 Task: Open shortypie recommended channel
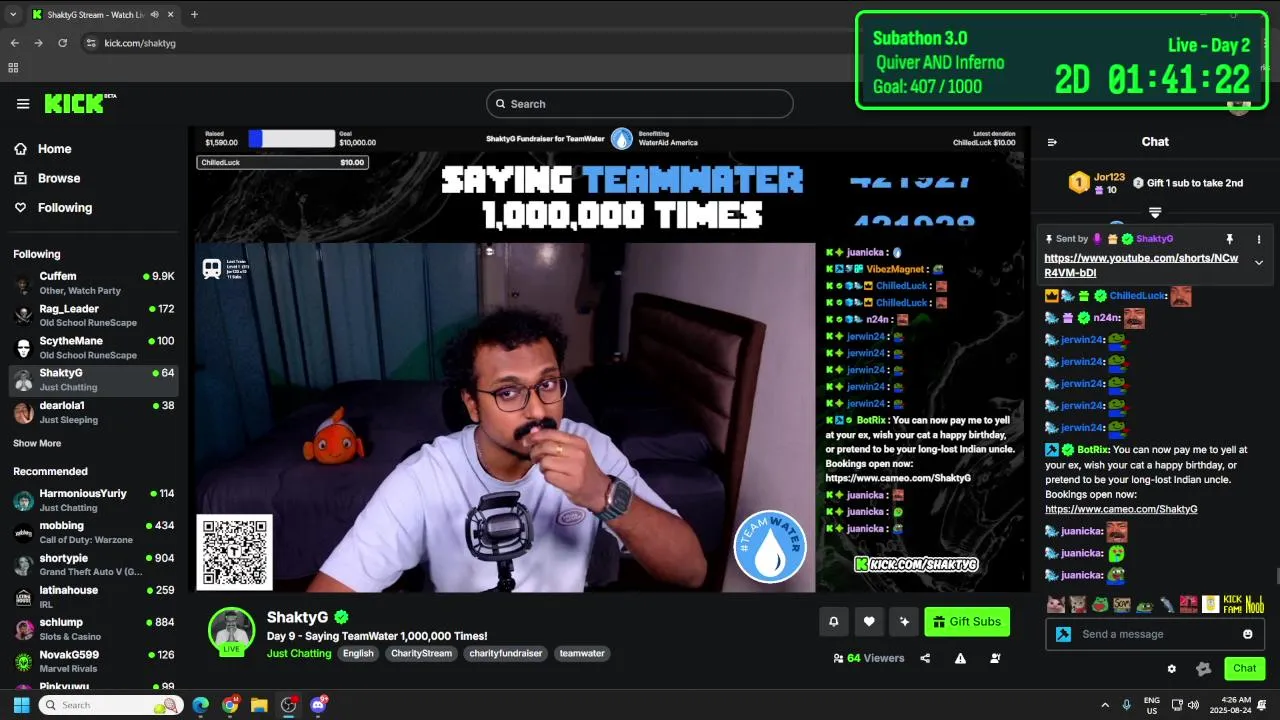coord(94,565)
